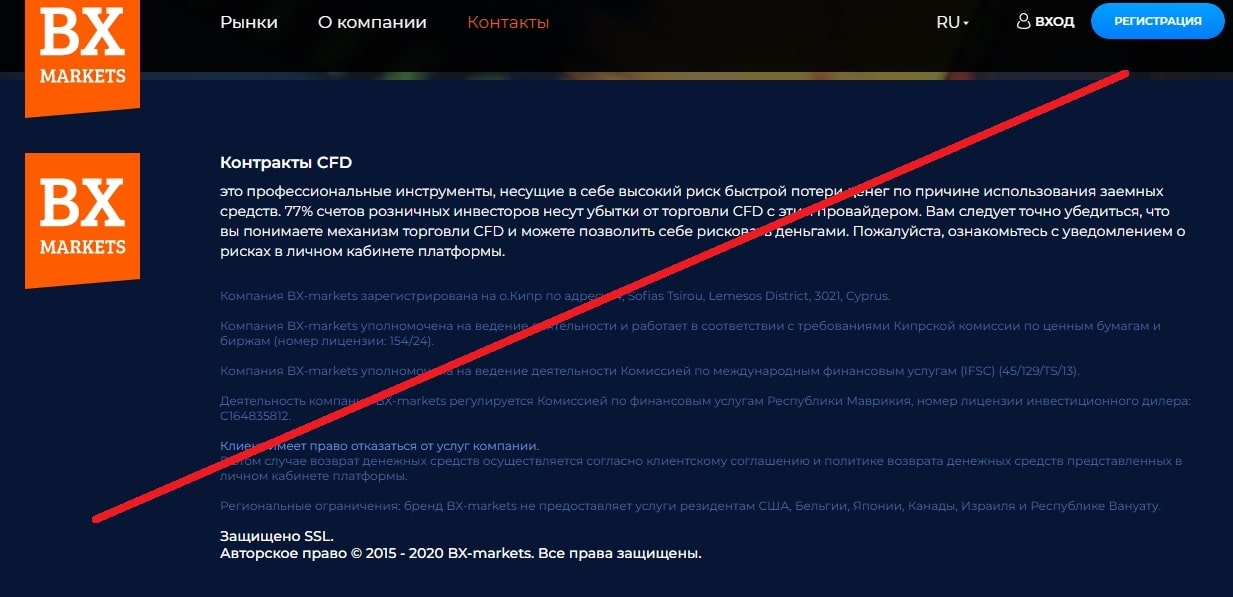Open the Рынки menu item
The height and width of the screenshot is (597, 1233).
(249, 22)
